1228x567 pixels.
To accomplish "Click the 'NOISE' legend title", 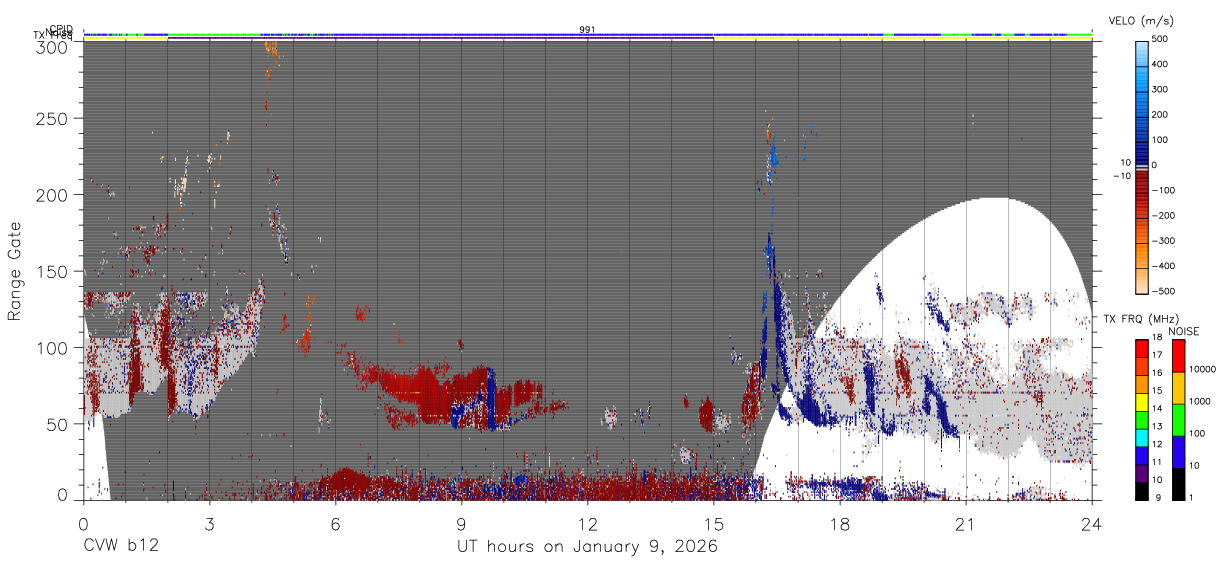I will 1184,331.
